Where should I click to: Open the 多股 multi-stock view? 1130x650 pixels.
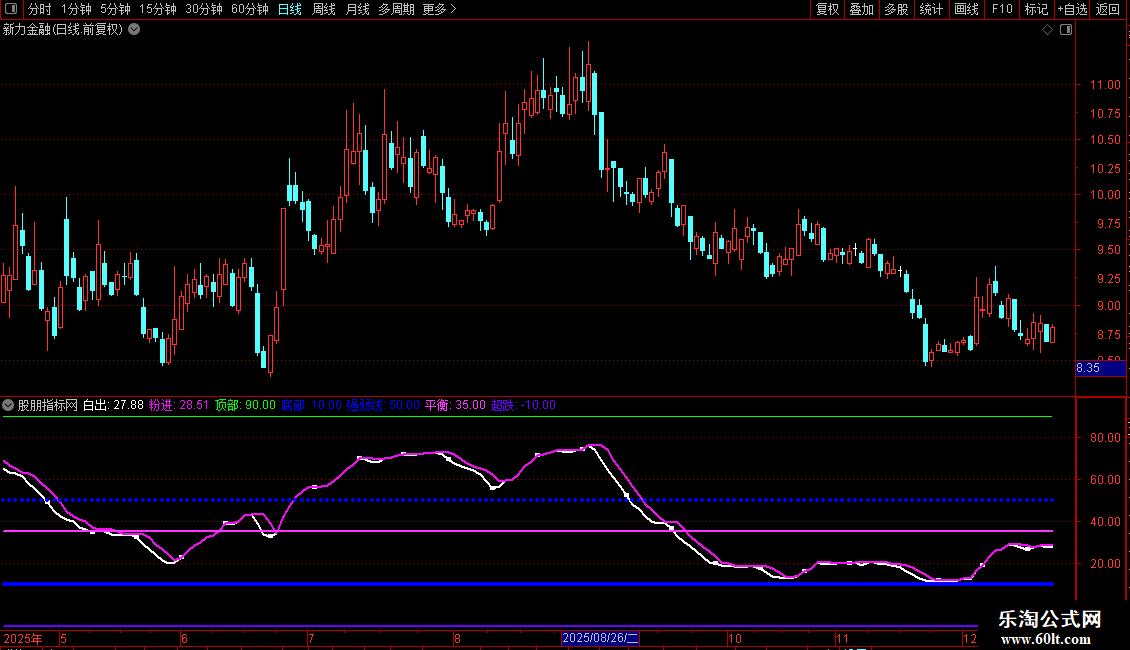[896, 9]
